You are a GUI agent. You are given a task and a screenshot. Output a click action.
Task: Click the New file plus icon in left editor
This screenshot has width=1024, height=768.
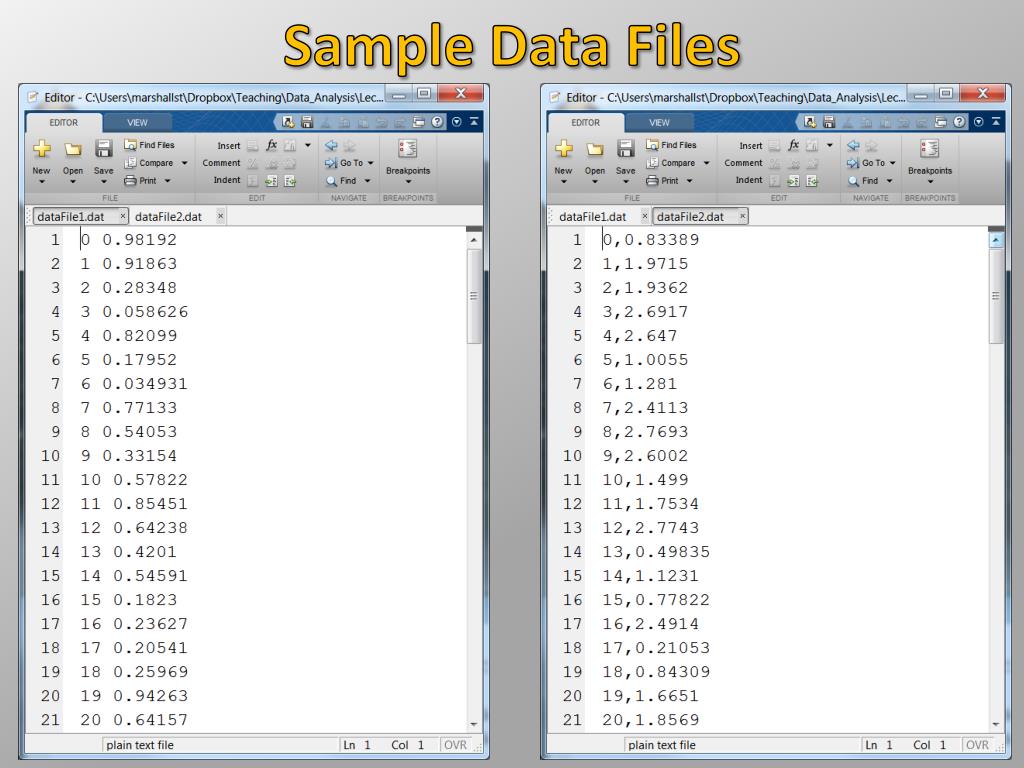[42, 149]
